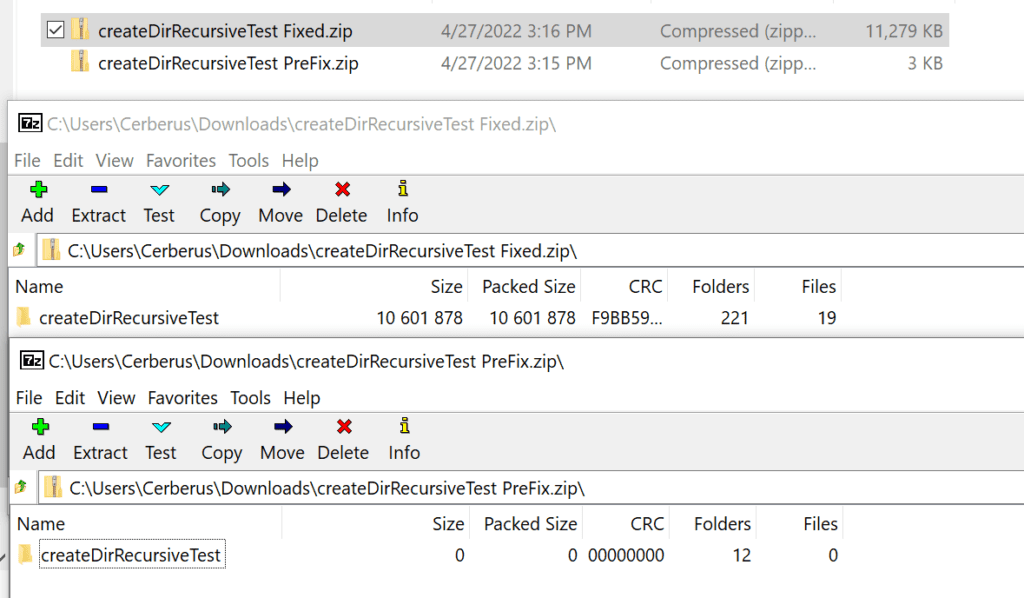
Task: Run Test on the PreFix.zip archive
Action: coord(161,437)
